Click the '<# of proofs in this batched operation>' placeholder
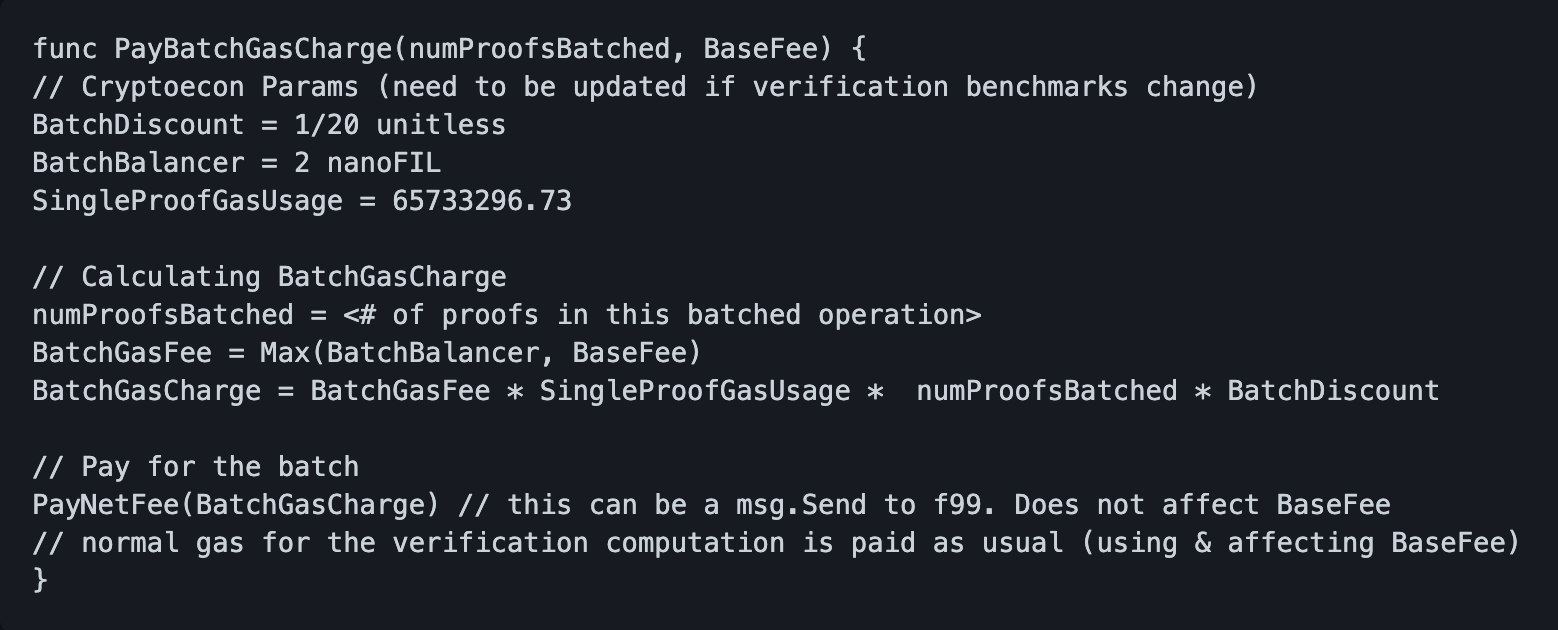 [x=662, y=315]
